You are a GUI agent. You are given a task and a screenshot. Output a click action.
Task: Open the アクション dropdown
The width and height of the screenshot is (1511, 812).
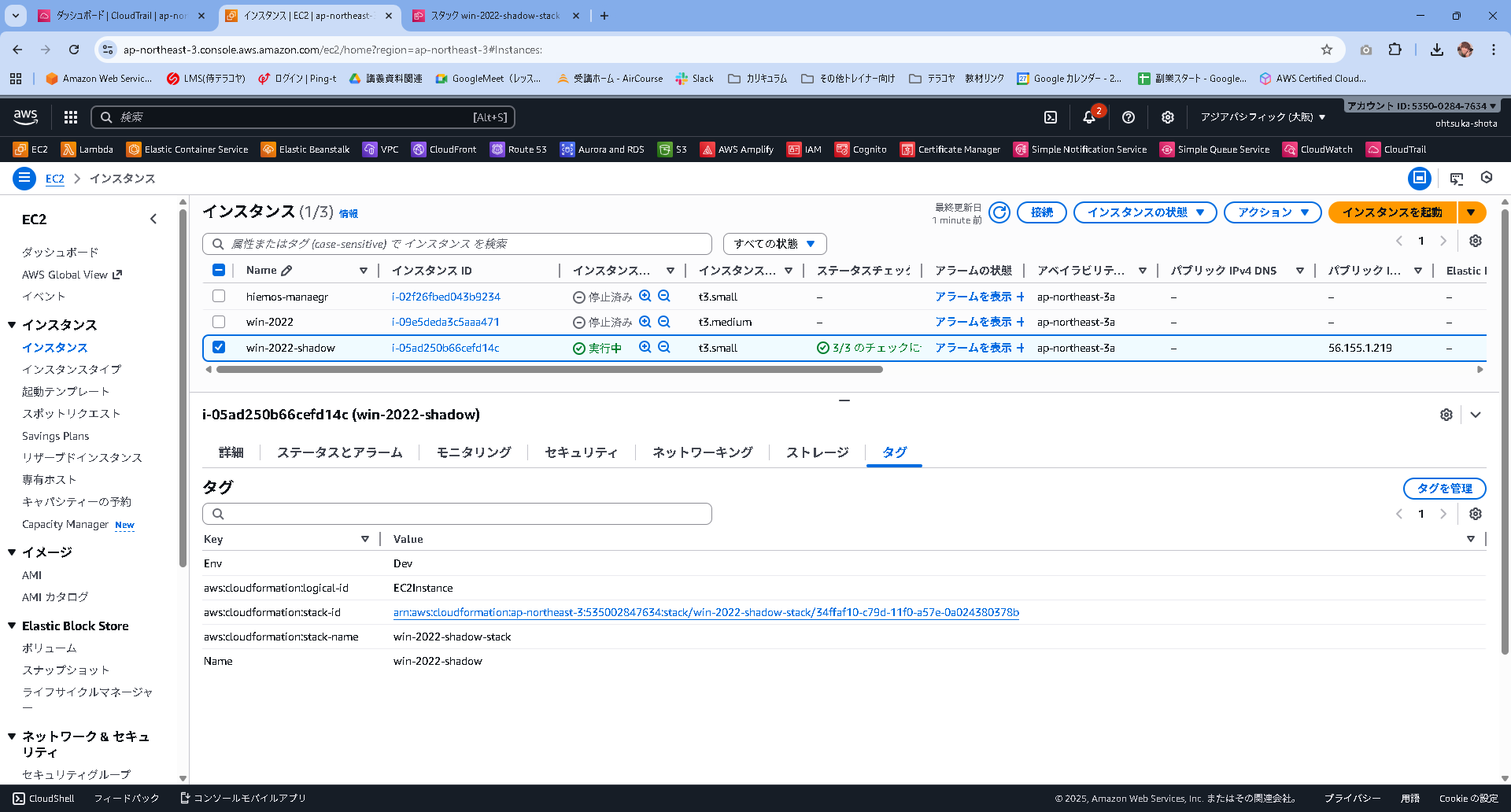pyautogui.click(x=1273, y=212)
